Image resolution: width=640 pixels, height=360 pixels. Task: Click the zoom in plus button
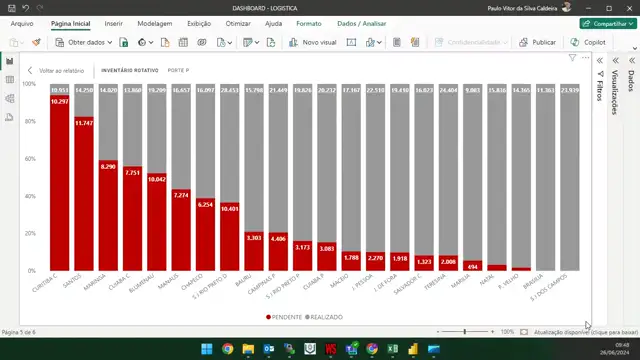pos(493,332)
